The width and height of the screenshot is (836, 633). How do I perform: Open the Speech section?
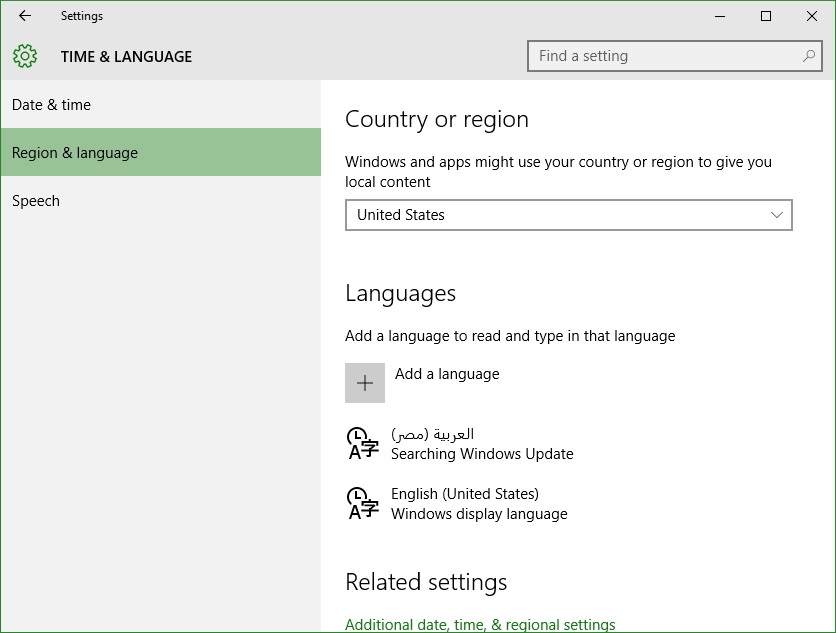point(161,201)
